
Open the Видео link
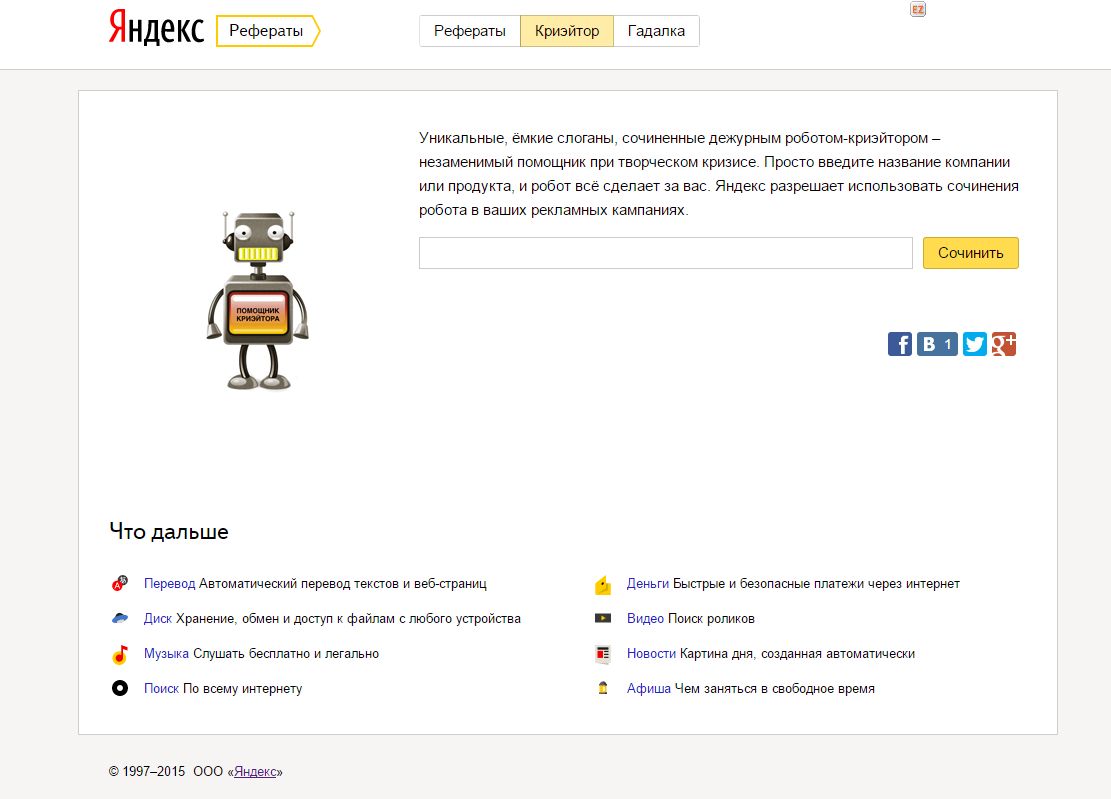[x=645, y=619]
